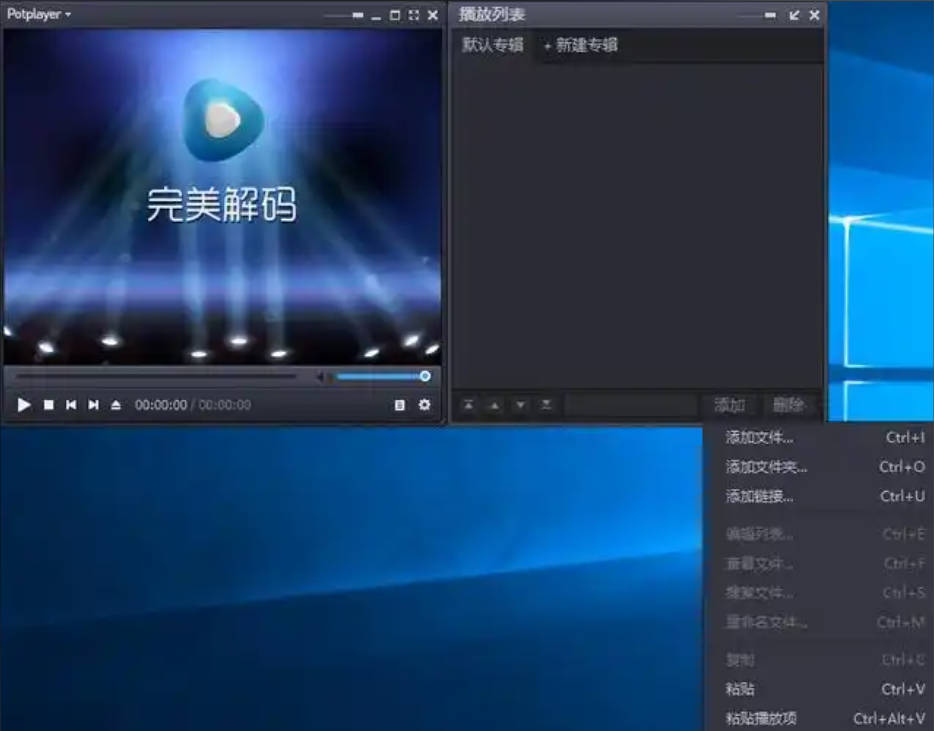This screenshot has height=731, width=934.
Task: Click the move-to-top arrow in playlist
Action: (469, 405)
